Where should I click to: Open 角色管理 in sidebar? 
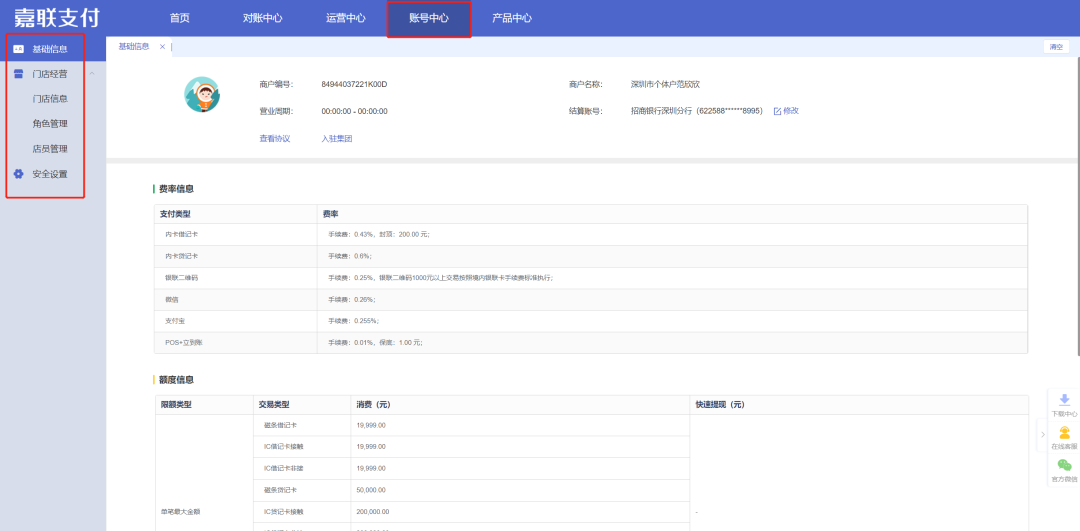(50, 124)
